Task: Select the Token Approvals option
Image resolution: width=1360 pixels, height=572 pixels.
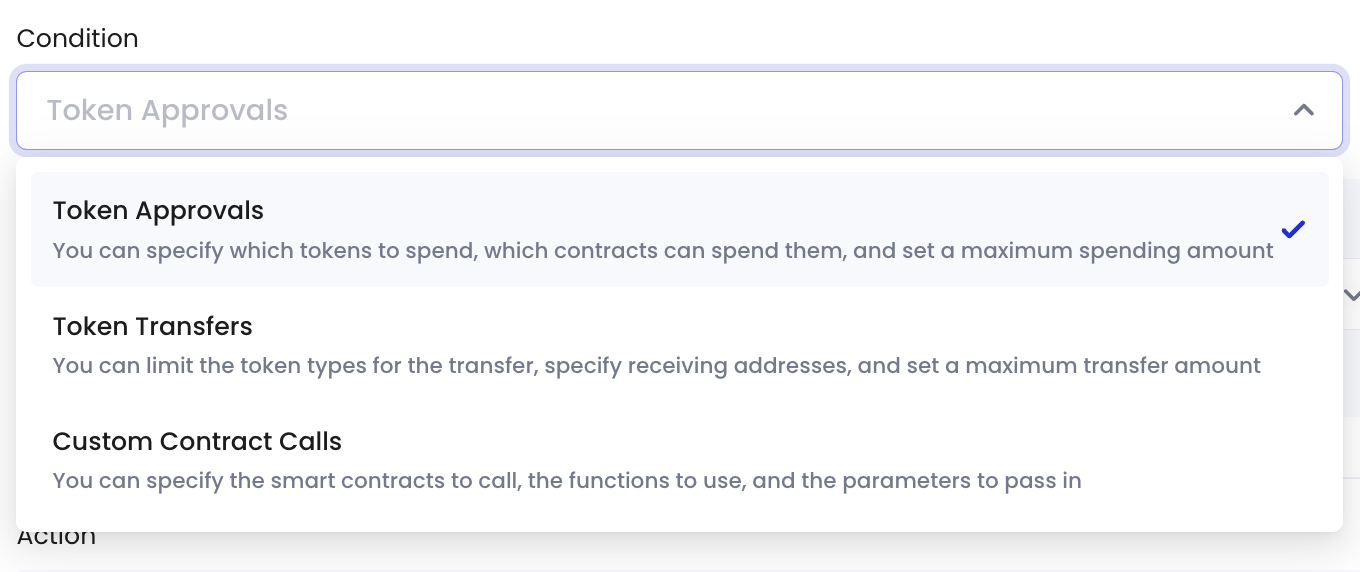Action: click(x=680, y=230)
